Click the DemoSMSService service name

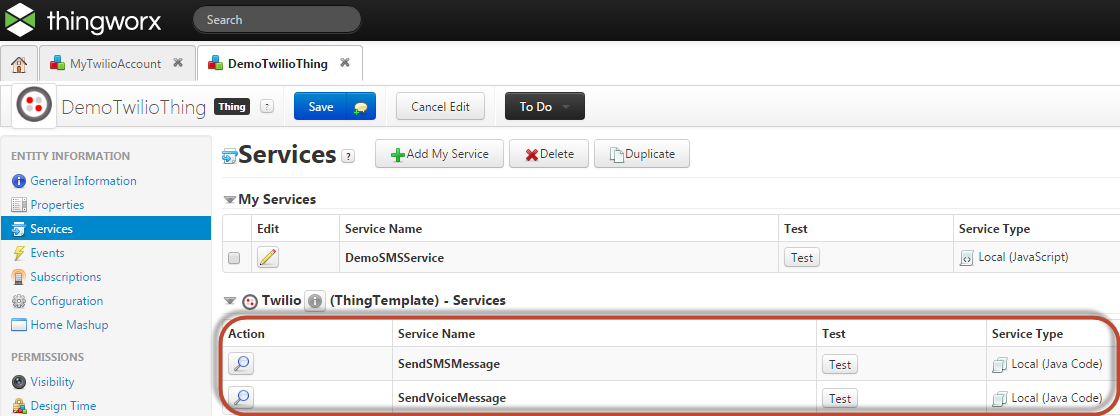pos(394,258)
